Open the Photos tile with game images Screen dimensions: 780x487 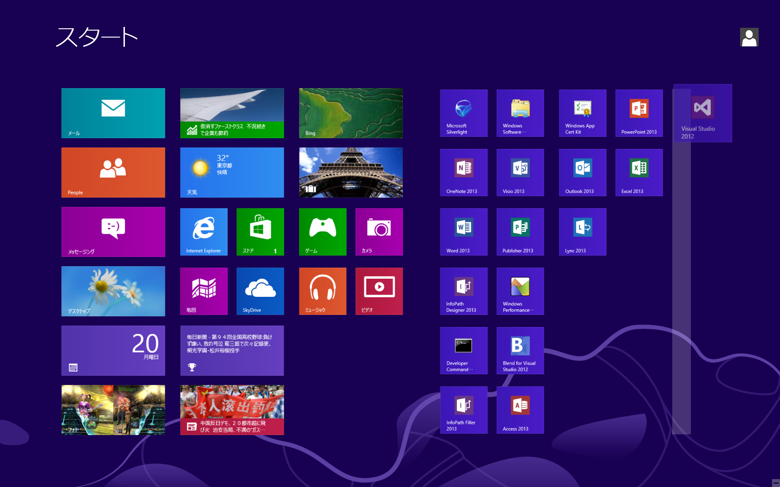[113, 410]
